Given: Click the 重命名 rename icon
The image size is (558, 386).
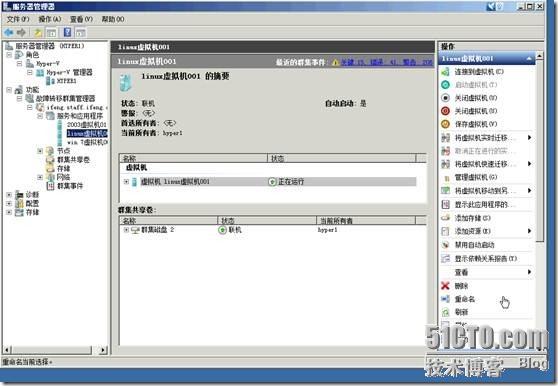Looking at the screenshot, I should (x=446, y=299).
